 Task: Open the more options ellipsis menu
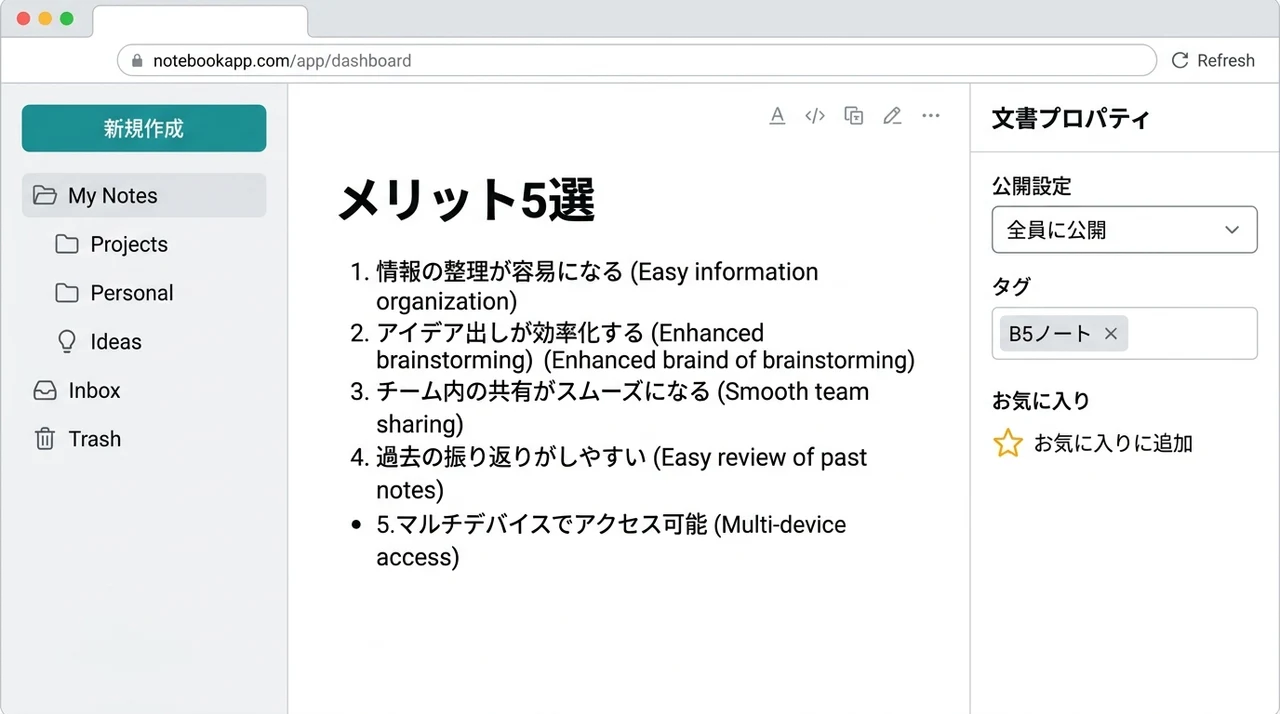931,116
